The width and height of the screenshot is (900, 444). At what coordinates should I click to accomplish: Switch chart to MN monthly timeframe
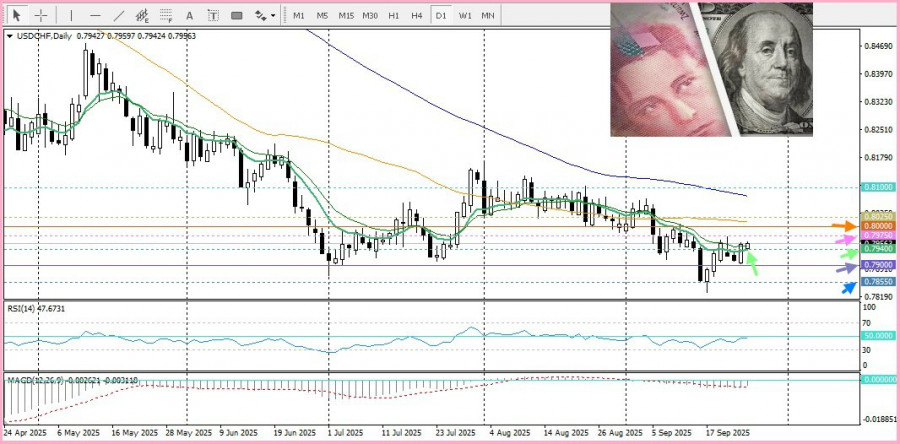[488, 15]
